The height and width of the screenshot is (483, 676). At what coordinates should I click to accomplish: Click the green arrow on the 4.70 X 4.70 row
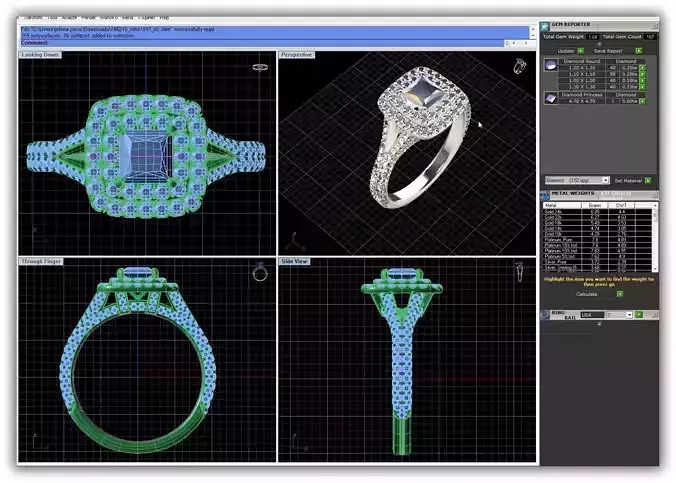coord(642,101)
